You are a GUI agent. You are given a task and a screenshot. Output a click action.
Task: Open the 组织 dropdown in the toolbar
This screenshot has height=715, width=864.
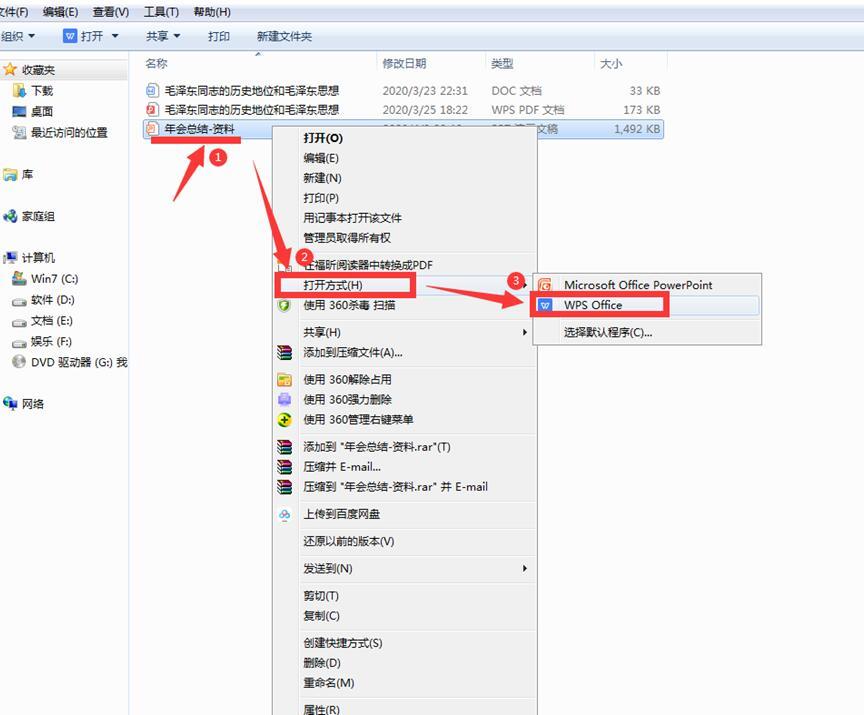(x=18, y=36)
